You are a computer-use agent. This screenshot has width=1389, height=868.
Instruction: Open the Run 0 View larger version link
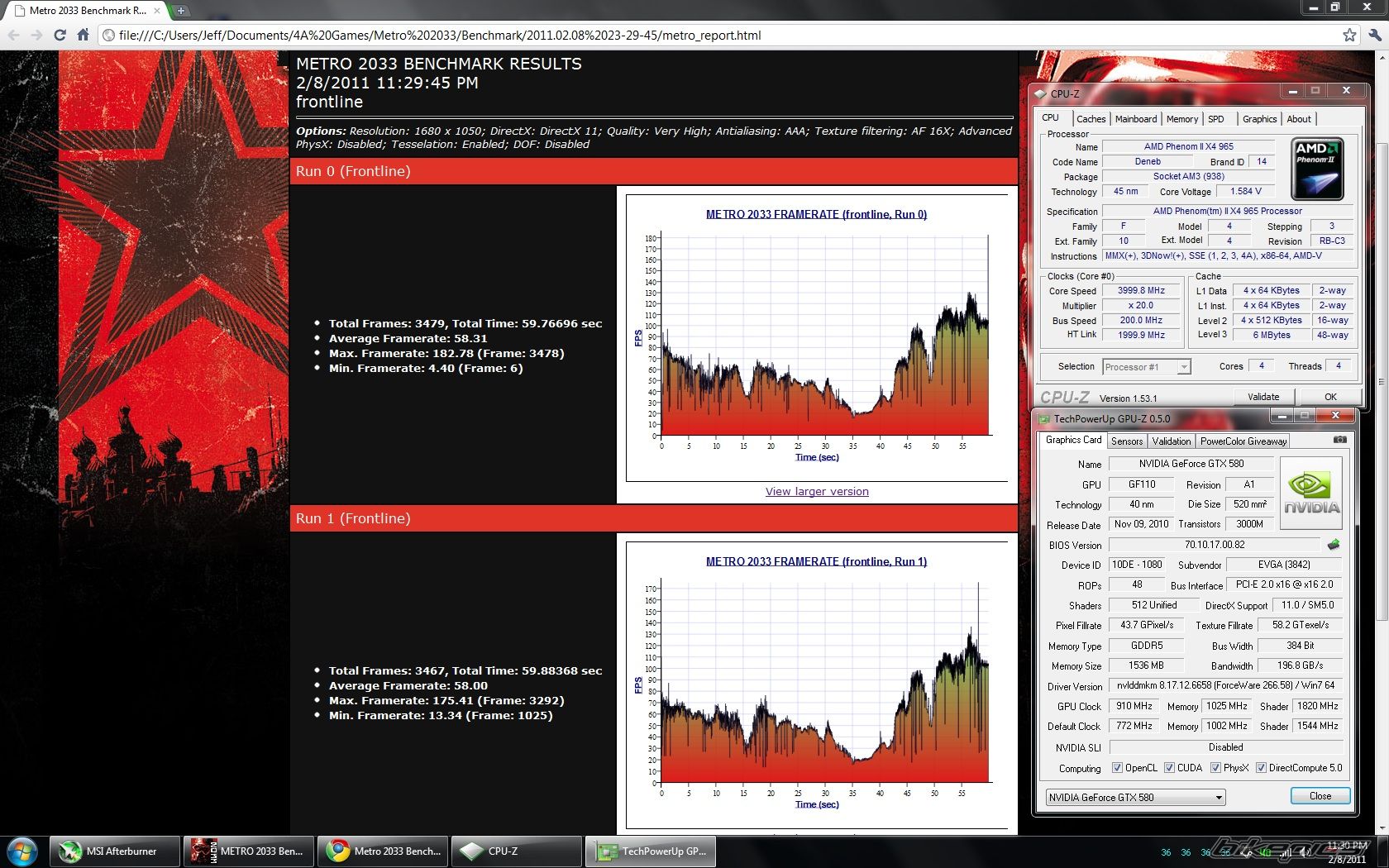click(x=817, y=491)
